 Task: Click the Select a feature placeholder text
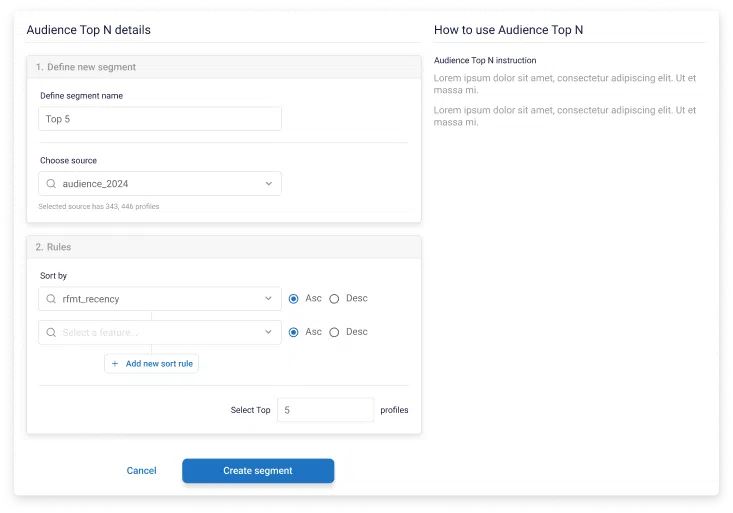[x=100, y=332]
